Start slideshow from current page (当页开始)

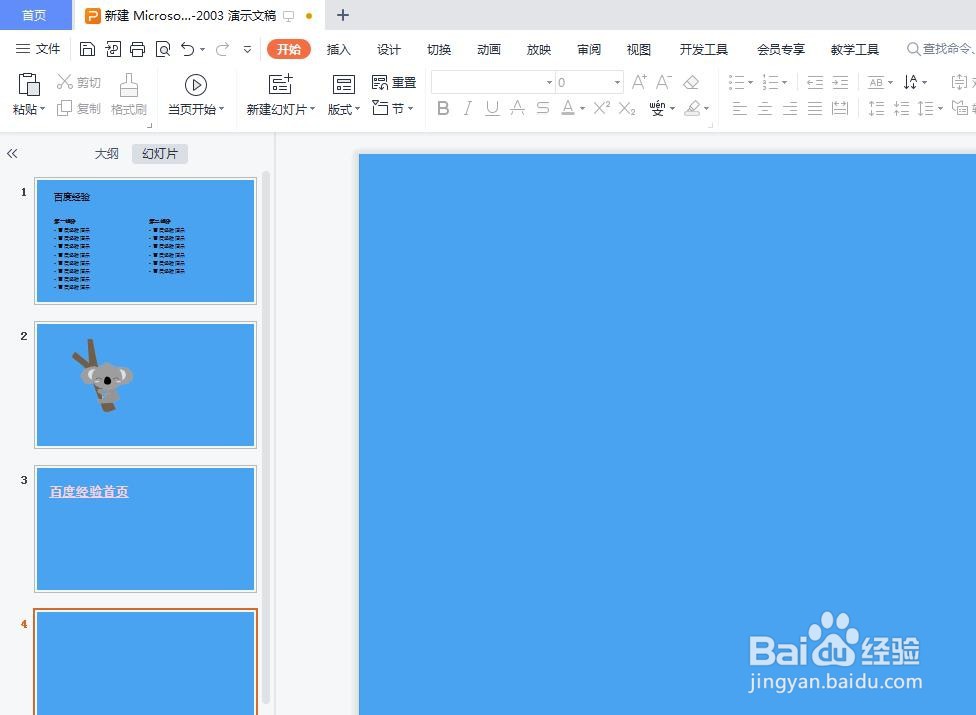coord(195,94)
